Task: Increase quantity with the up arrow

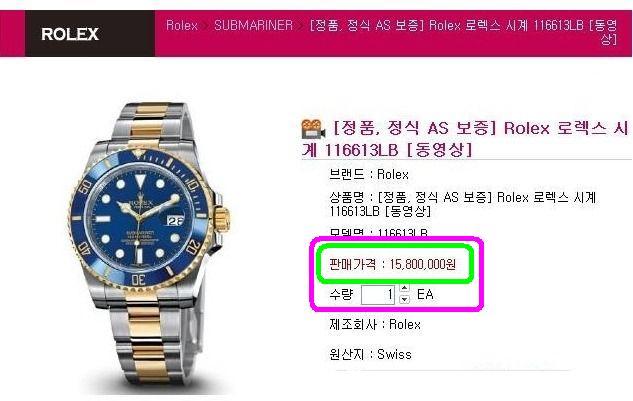Action: point(404,288)
